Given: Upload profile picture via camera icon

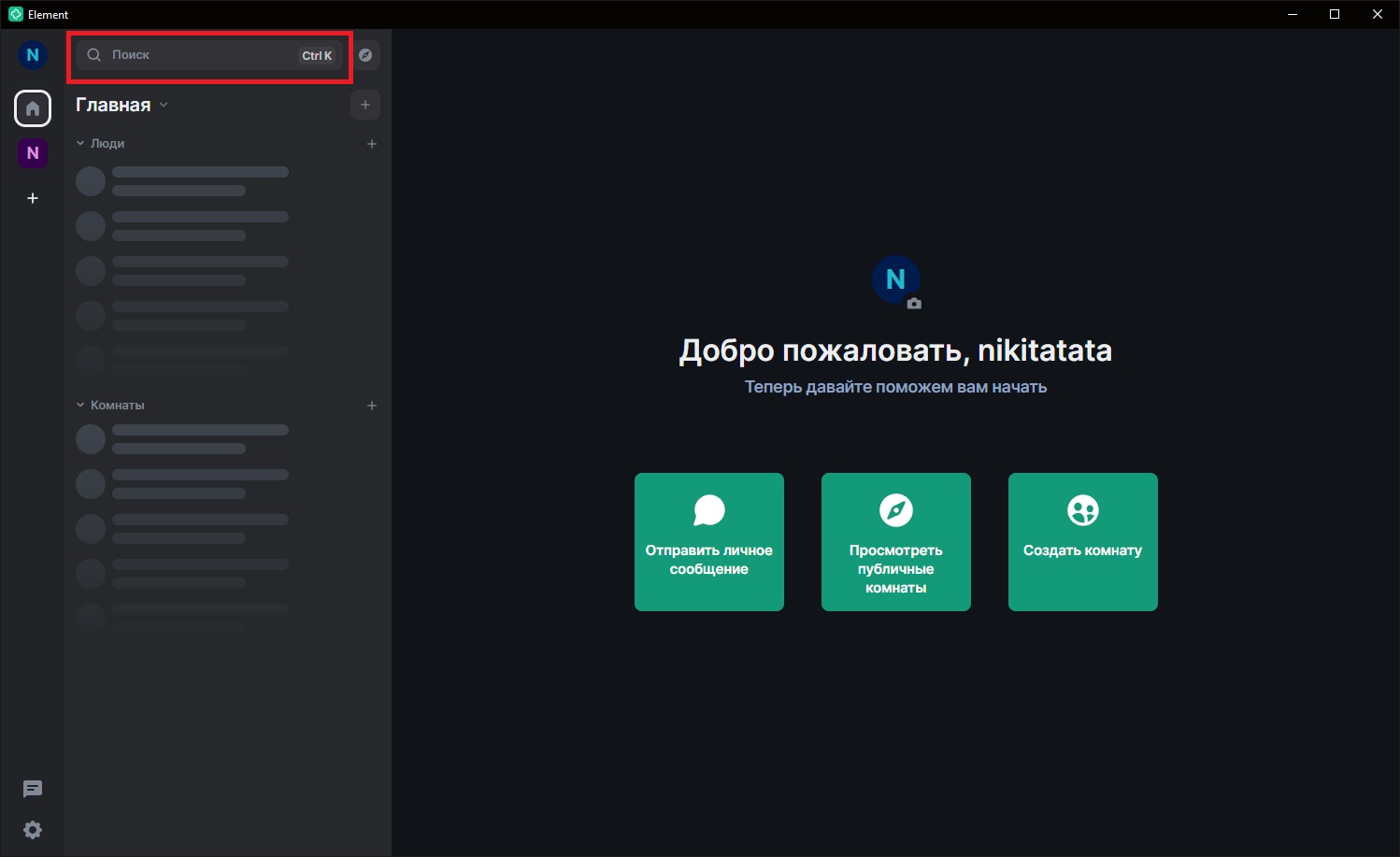Looking at the screenshot, I should 914,304.
